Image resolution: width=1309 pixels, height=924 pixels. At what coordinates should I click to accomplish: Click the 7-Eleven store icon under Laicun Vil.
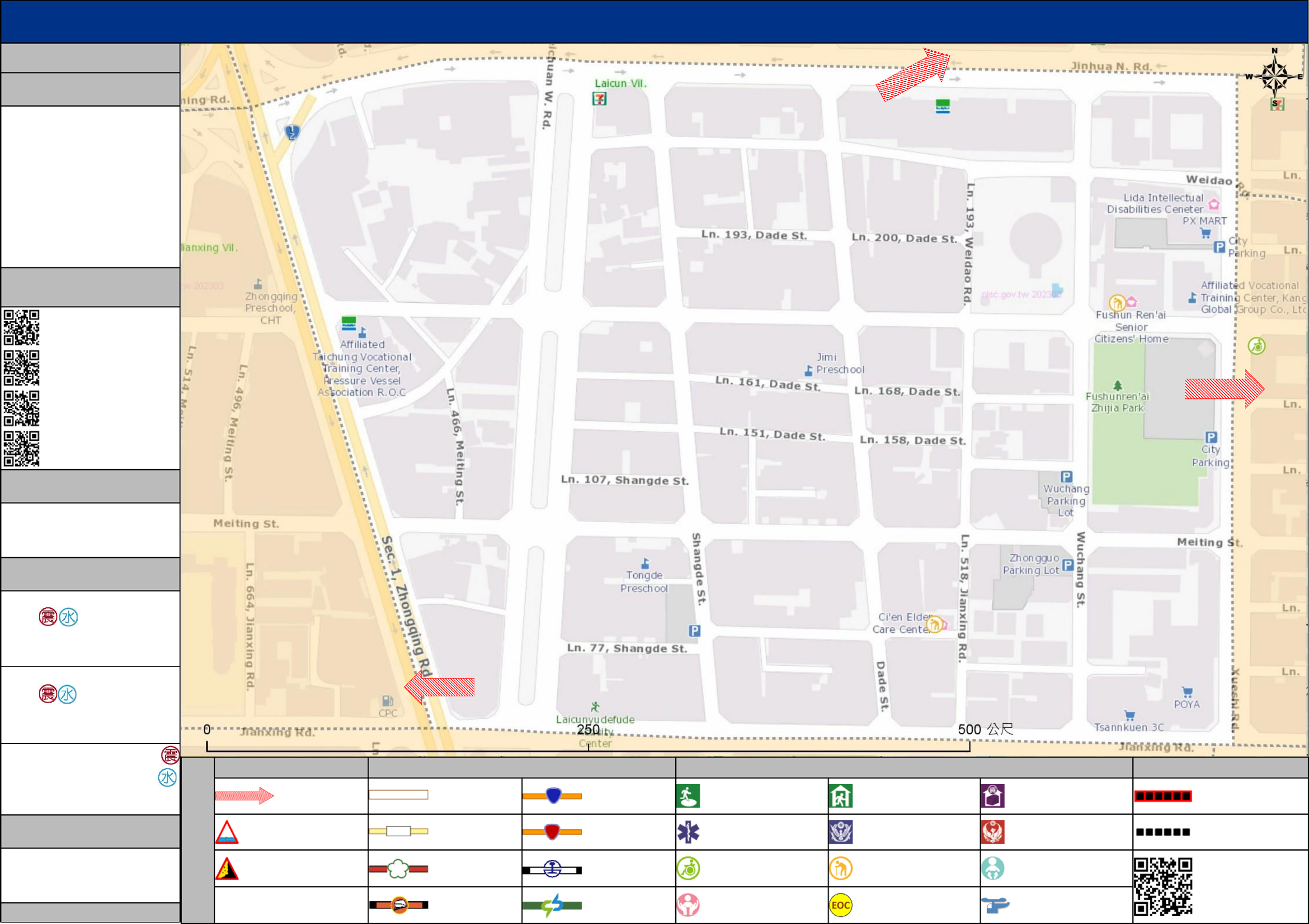[x=599, y=99]
